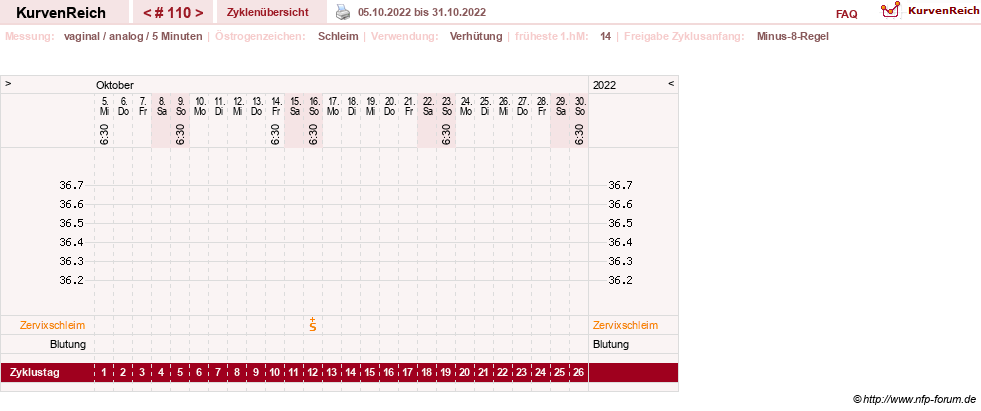
Task: Select cycle day 19 cell
Action: (x=445, y=373)
